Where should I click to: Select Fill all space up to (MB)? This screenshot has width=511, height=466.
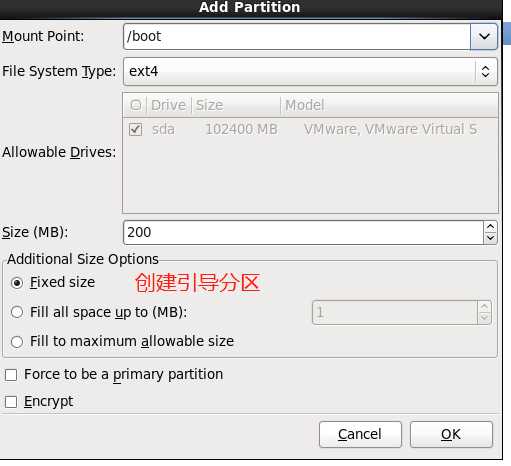point(17,312)
